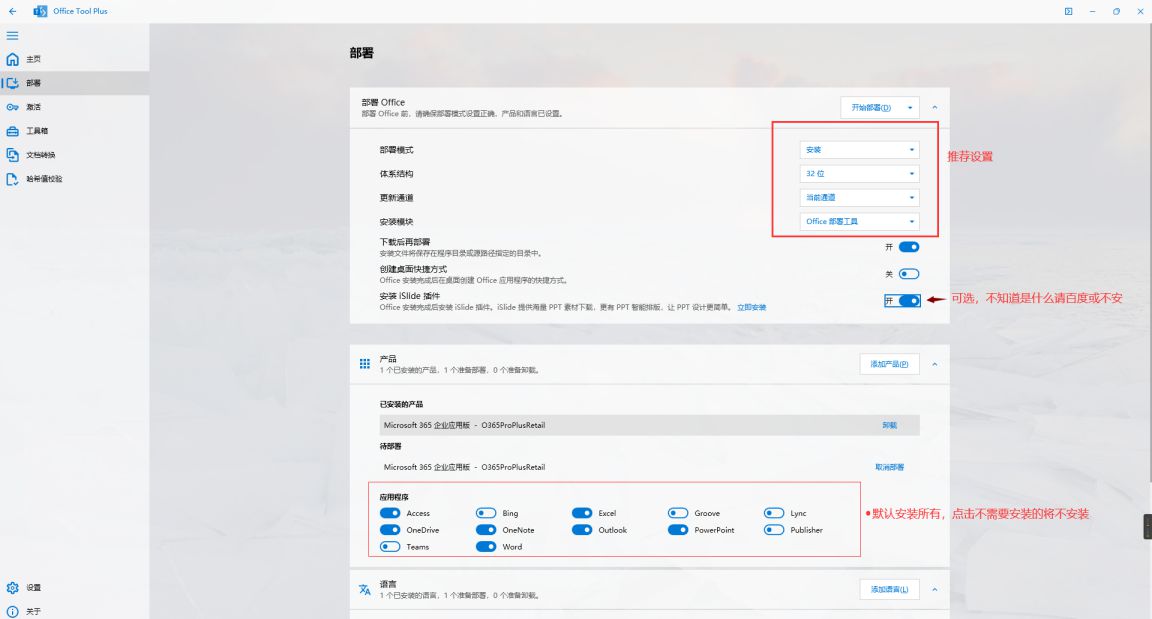Toggle the Groove application switch
Screen dimensions: 1152x619
pos(678,513)
